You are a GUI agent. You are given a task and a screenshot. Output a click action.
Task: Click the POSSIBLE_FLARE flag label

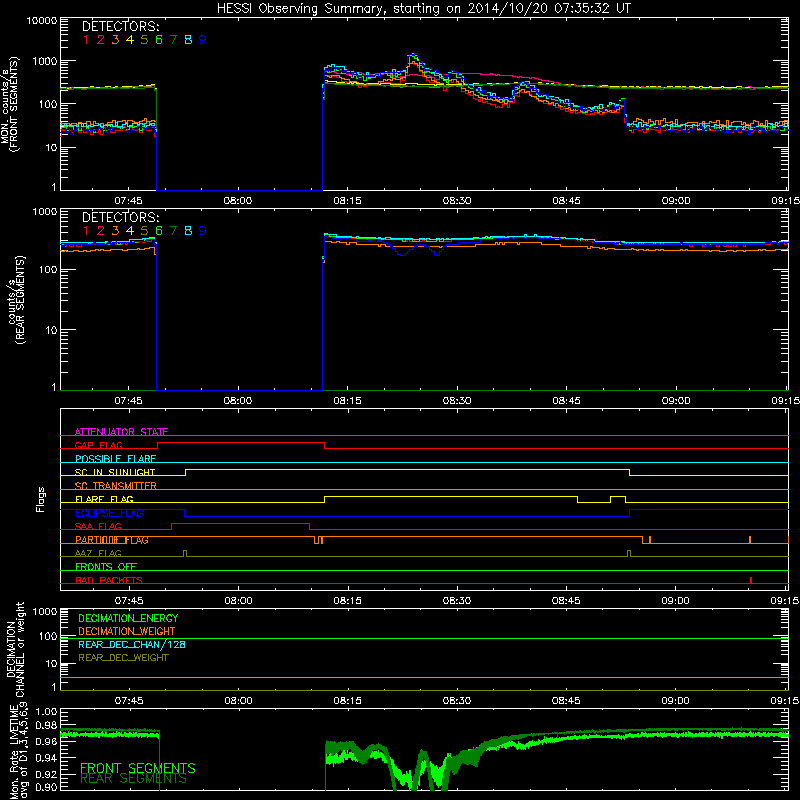tap(115, 459)
